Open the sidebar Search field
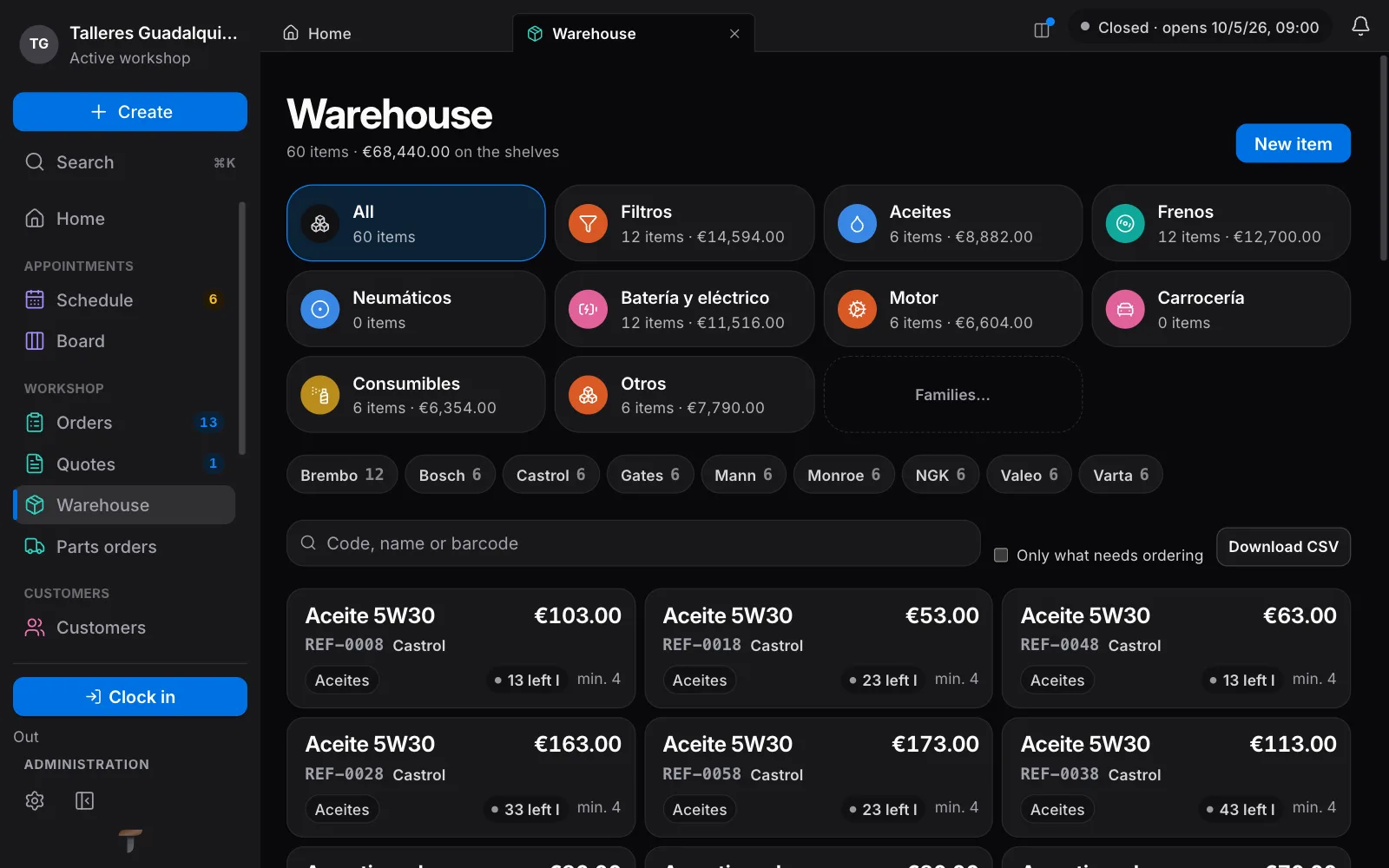Image resolution: width=1389 pixels, height=868 pixels. click(130, 162)
